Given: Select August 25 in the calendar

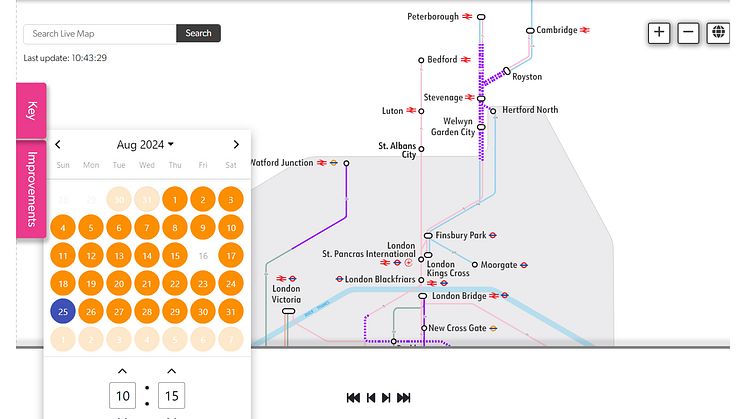Looking at the screenshot, I should pyautogui.click(x=63, y=312).
